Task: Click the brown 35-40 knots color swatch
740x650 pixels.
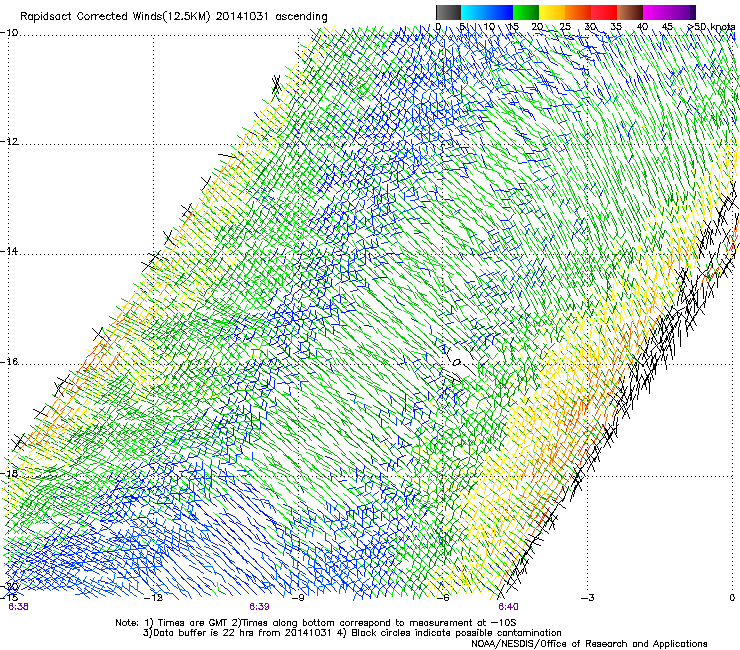Action: point(630,12)
